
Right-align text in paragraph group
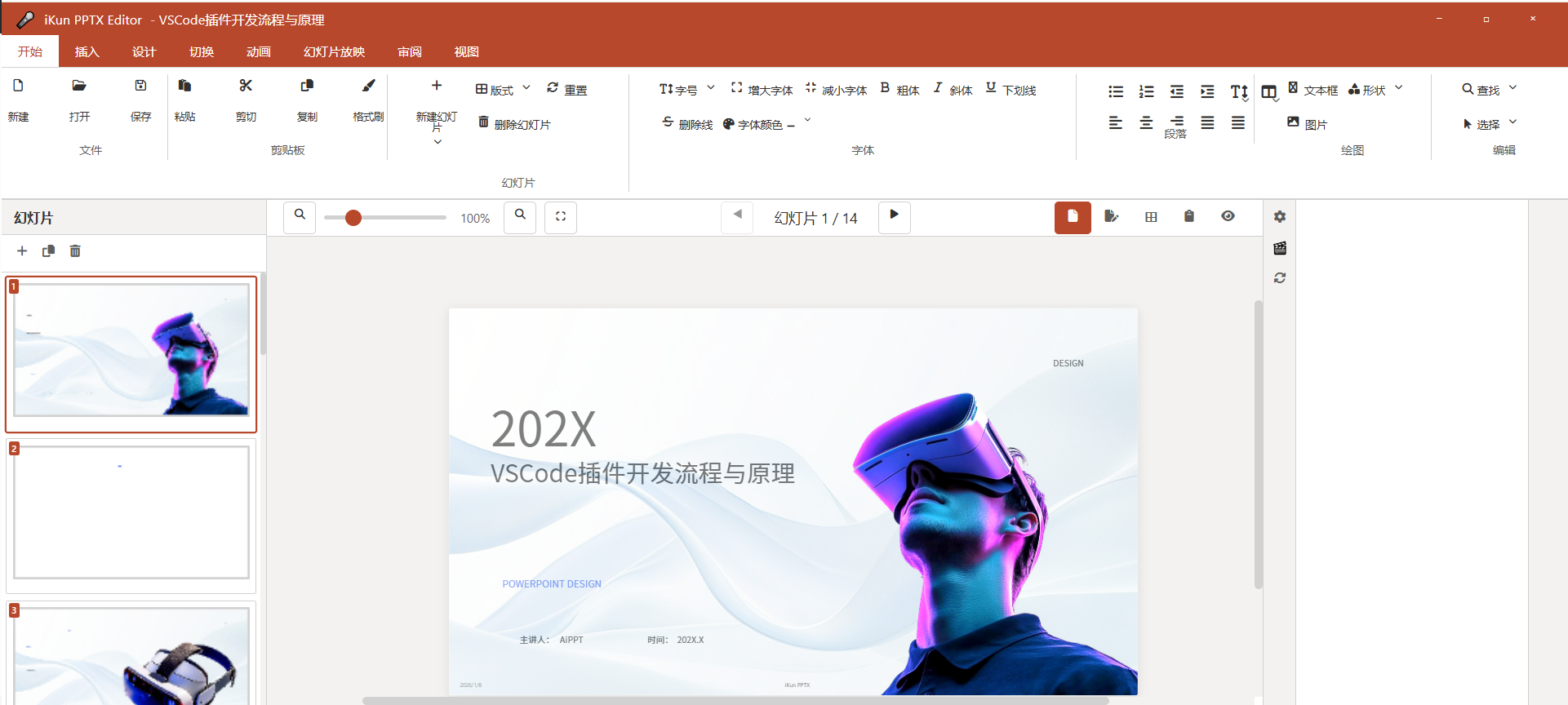click(1177, 122)
